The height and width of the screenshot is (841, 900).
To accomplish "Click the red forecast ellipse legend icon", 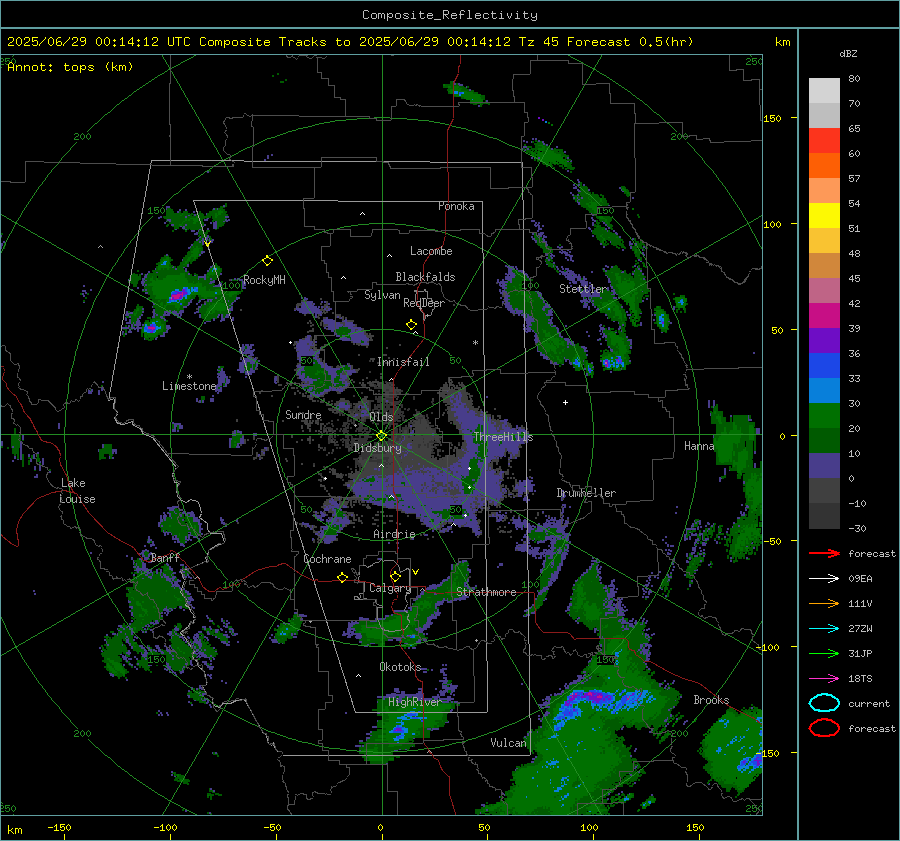I will [x=824, y=728].
